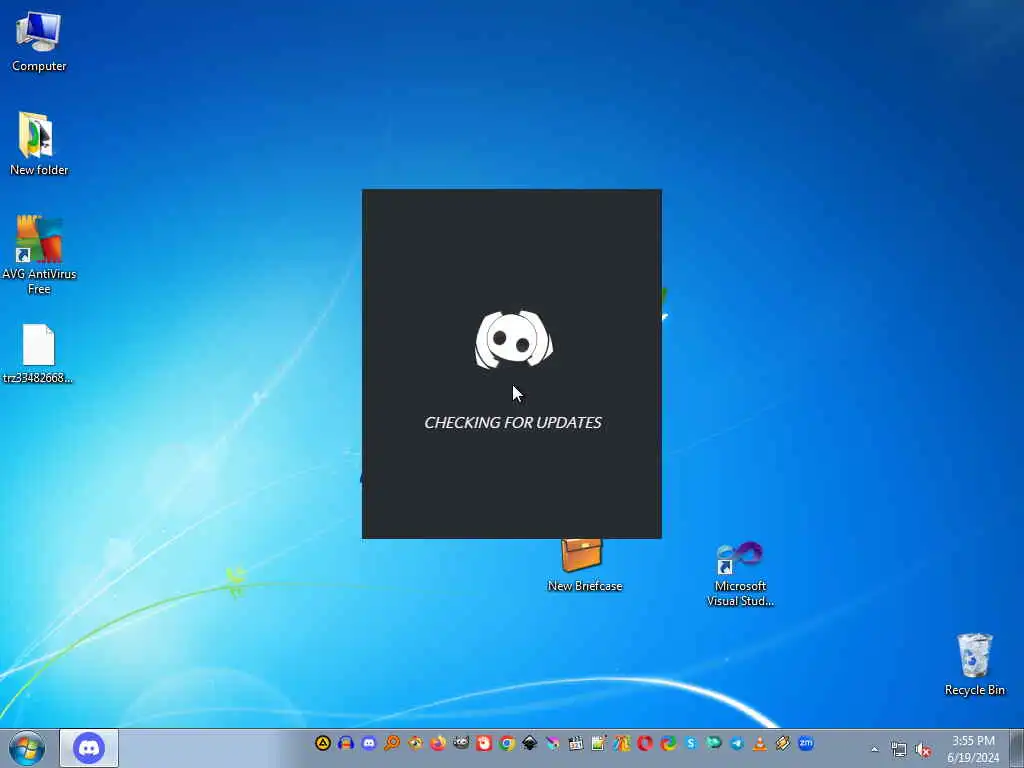The height and width of the screenshot is (768, 1024).
Task: Launch GIMP from the taskbar
Action: [x=461, y=743]
